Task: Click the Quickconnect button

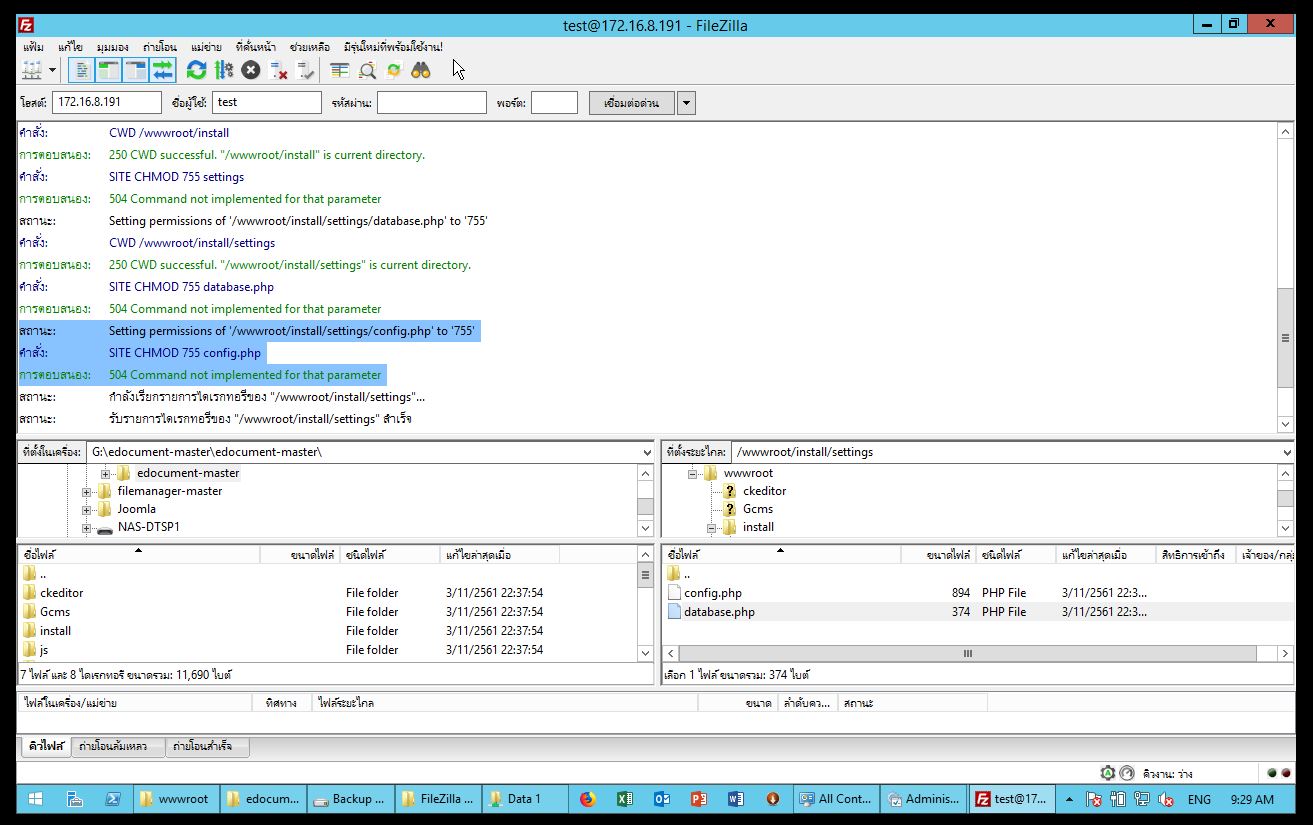Action: tap(631, 102)
